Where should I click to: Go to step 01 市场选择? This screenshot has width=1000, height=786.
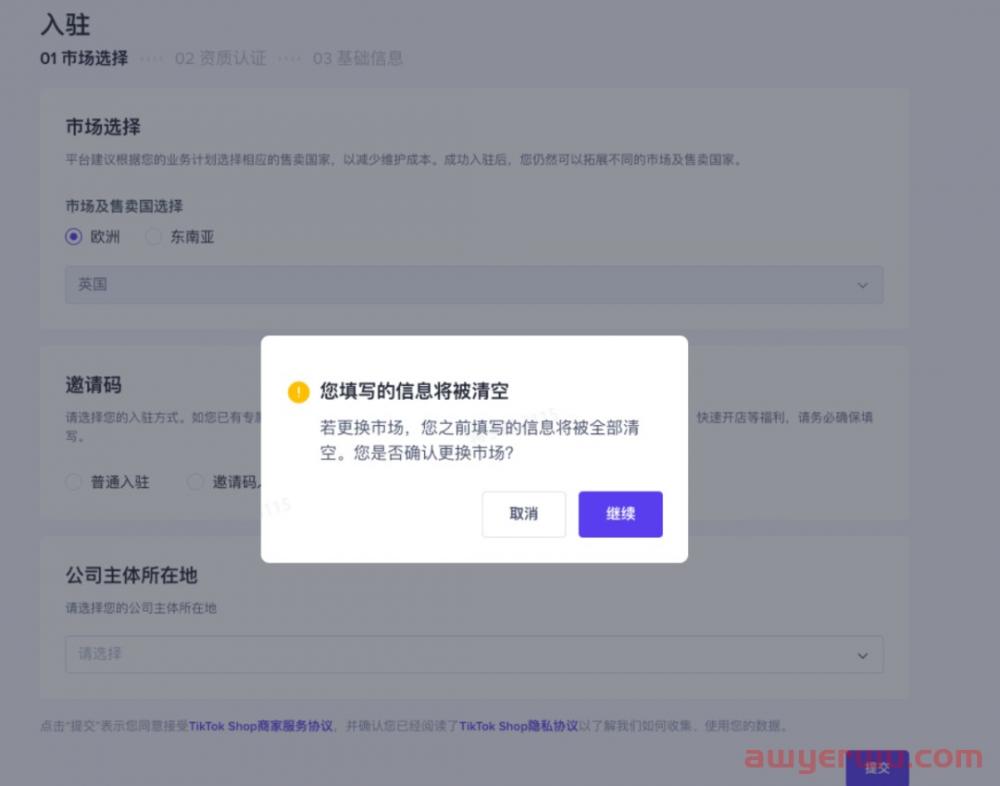click(84, 59)
